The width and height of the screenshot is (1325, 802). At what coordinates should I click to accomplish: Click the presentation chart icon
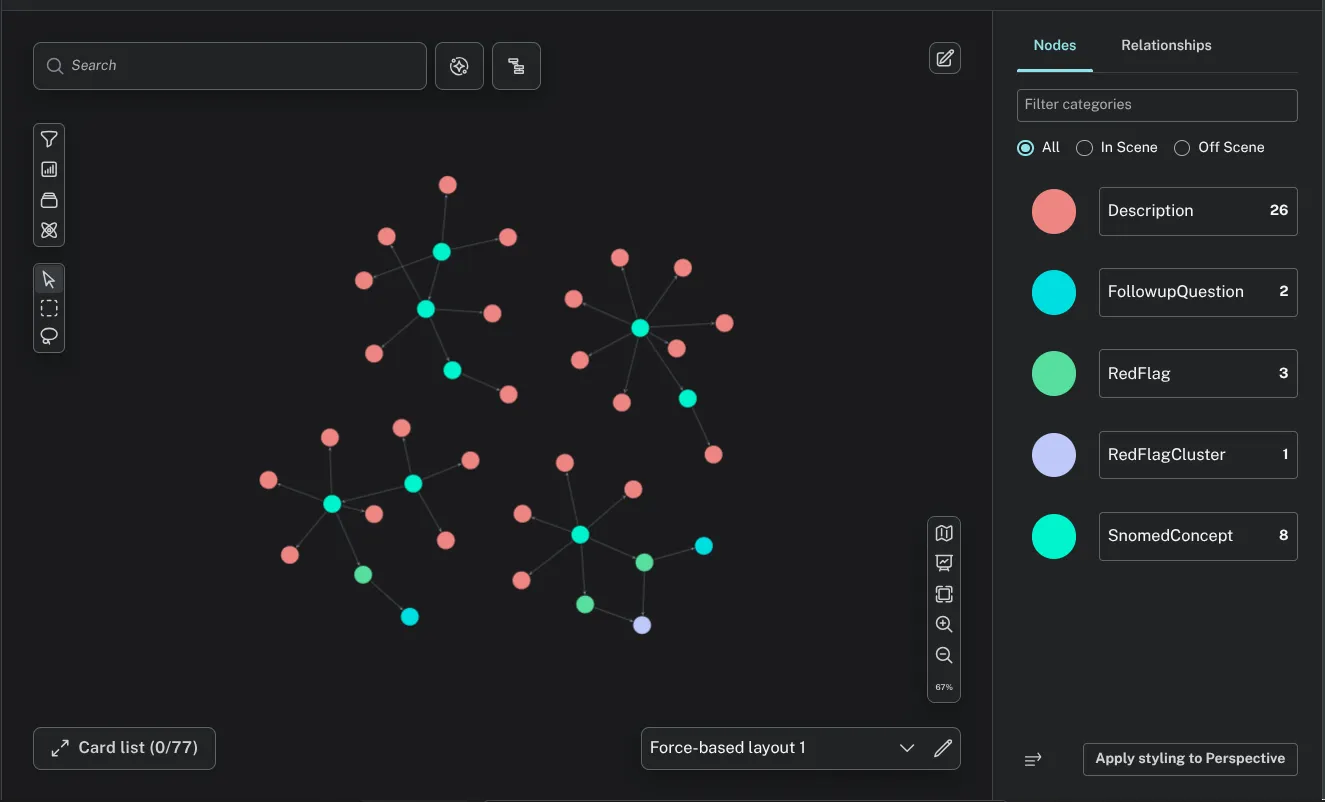(x=944, y=563)
